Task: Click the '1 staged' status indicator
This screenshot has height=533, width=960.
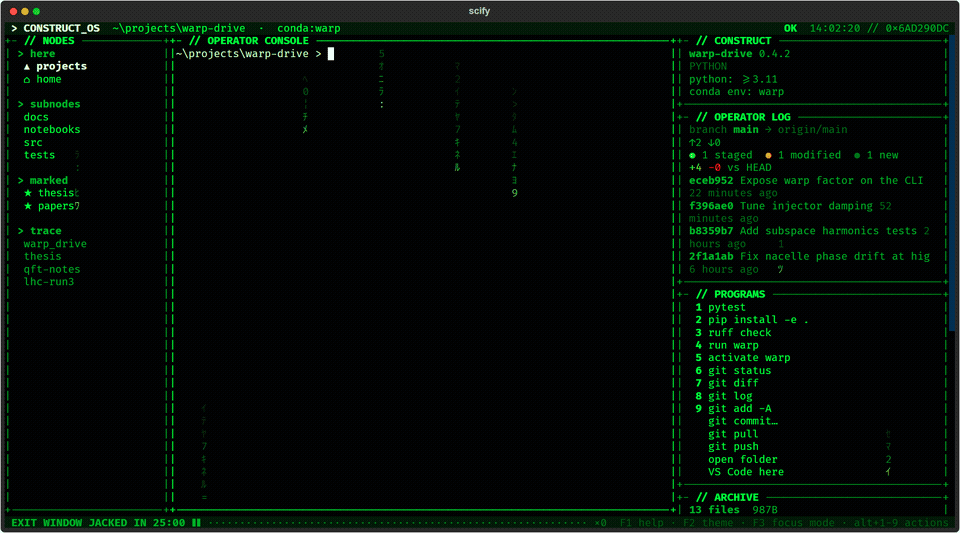Action: tap(721, 155)
